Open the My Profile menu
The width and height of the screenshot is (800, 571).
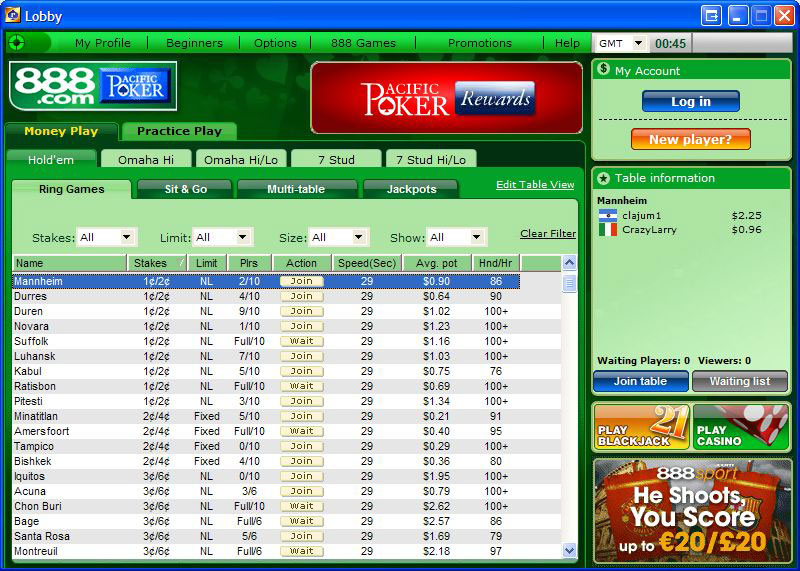(103, 43)
